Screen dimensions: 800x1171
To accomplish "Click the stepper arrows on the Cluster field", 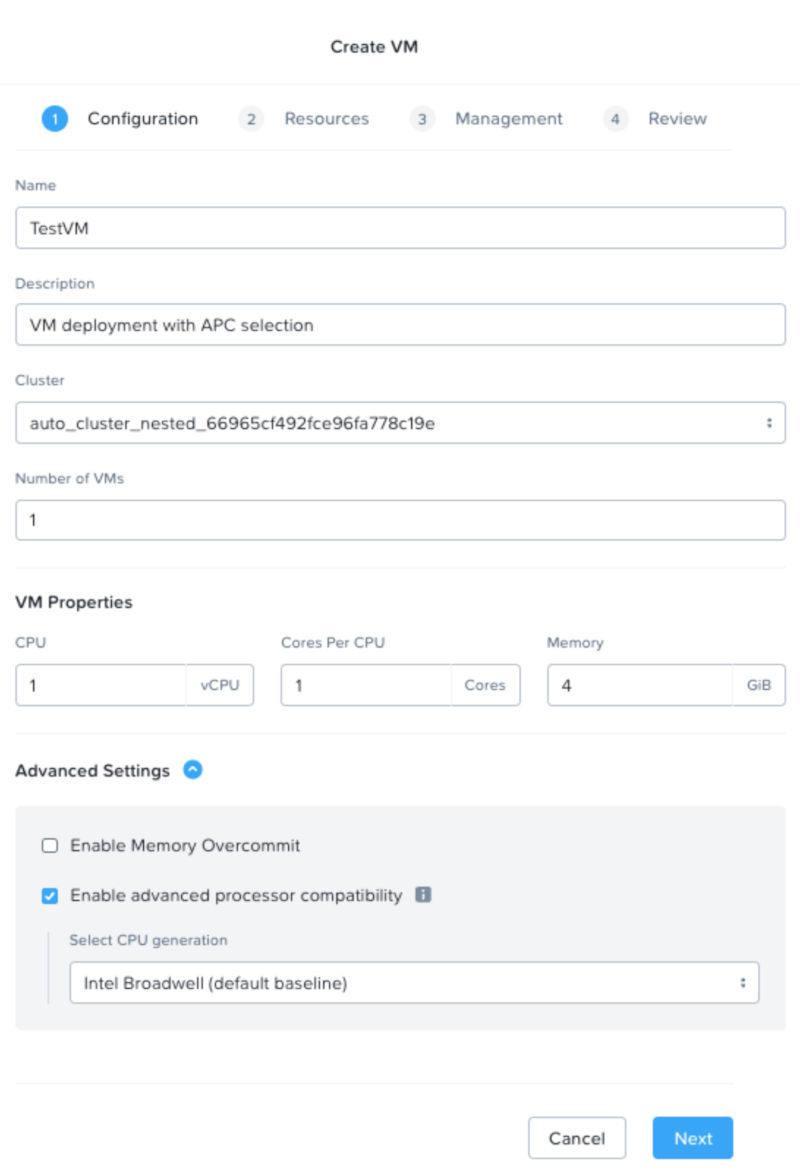I will point(768,421).
